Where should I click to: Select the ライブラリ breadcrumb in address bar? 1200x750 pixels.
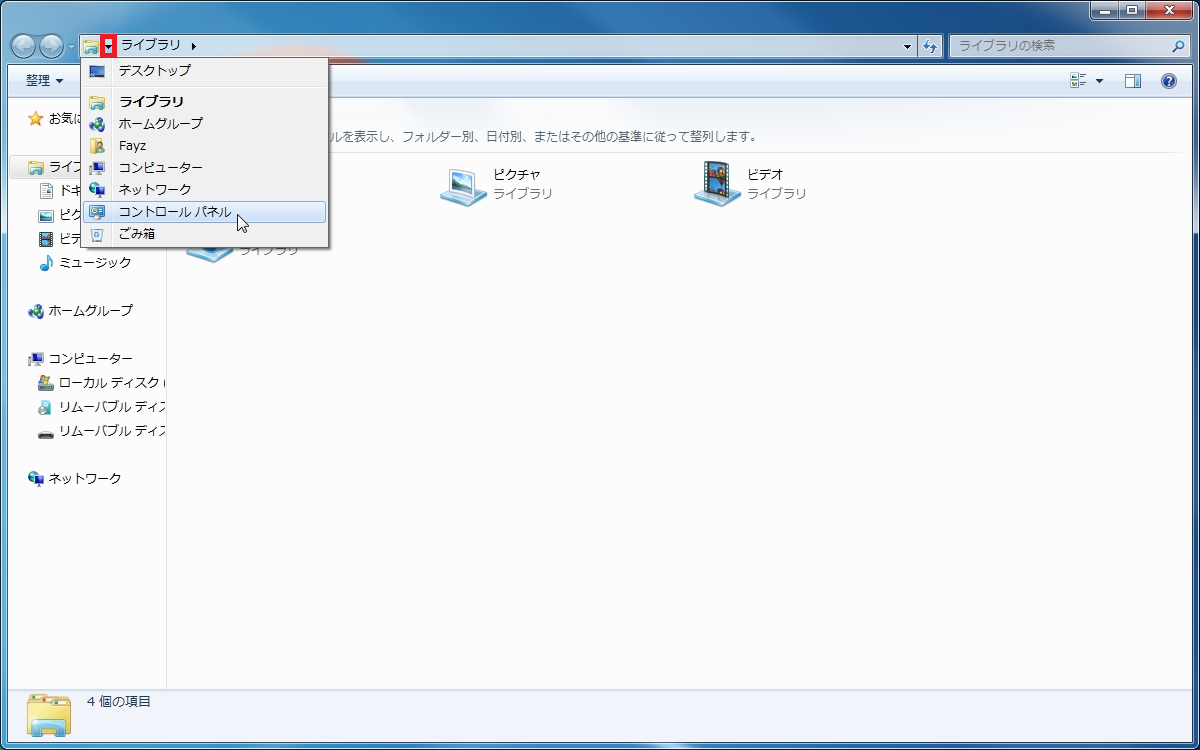[x=151, y=46]
